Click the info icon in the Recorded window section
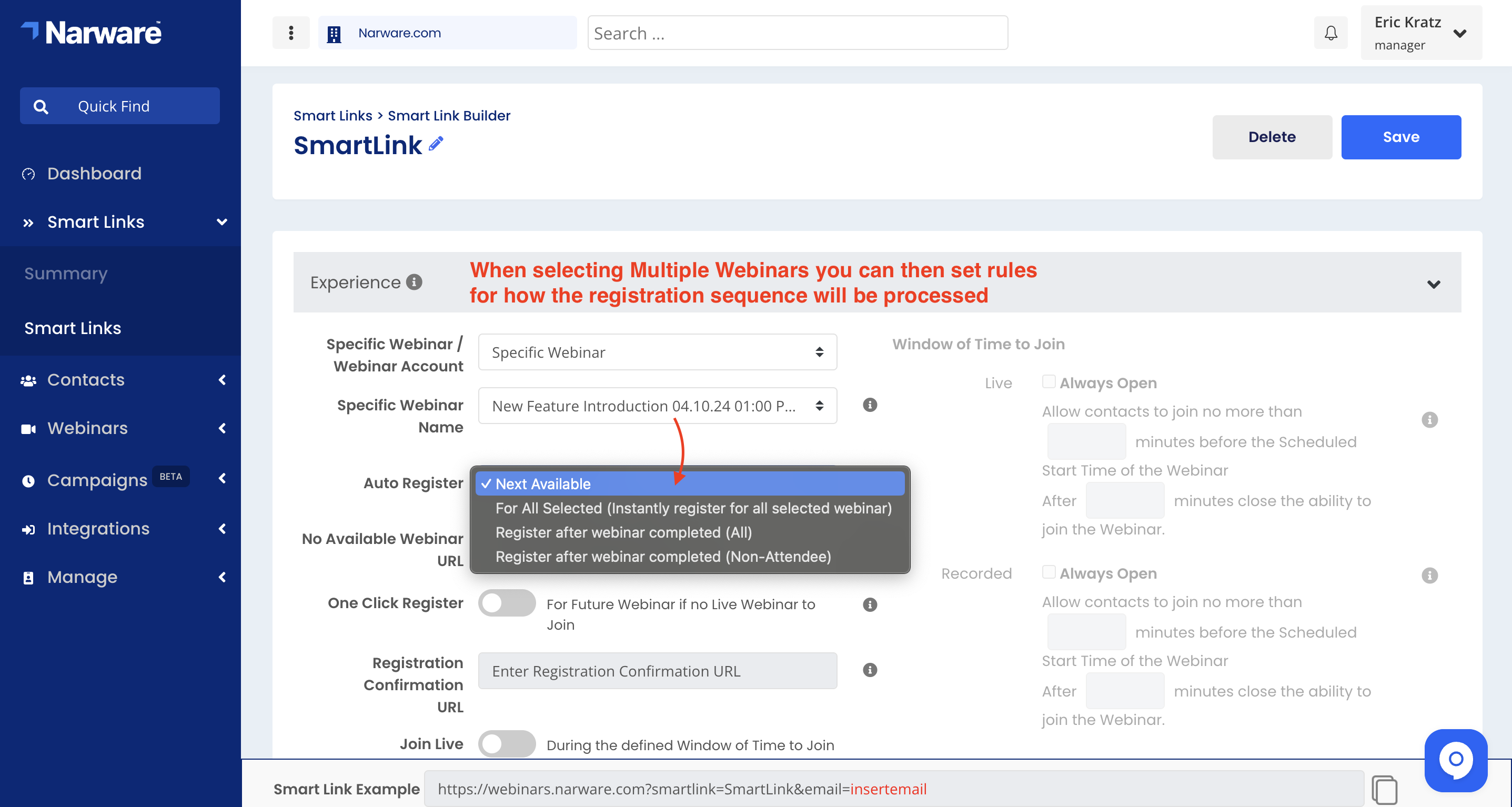Image resolution: width=1512 pixels, height=807 pixels. 1430,575
